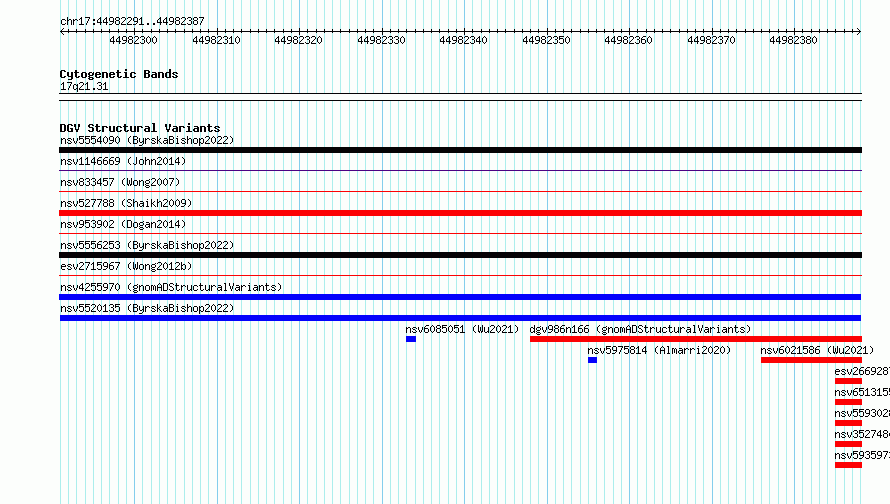Click the thick red bar under nsv527788
Viewport: 890px width, 504px height.
tap(460, 213)
